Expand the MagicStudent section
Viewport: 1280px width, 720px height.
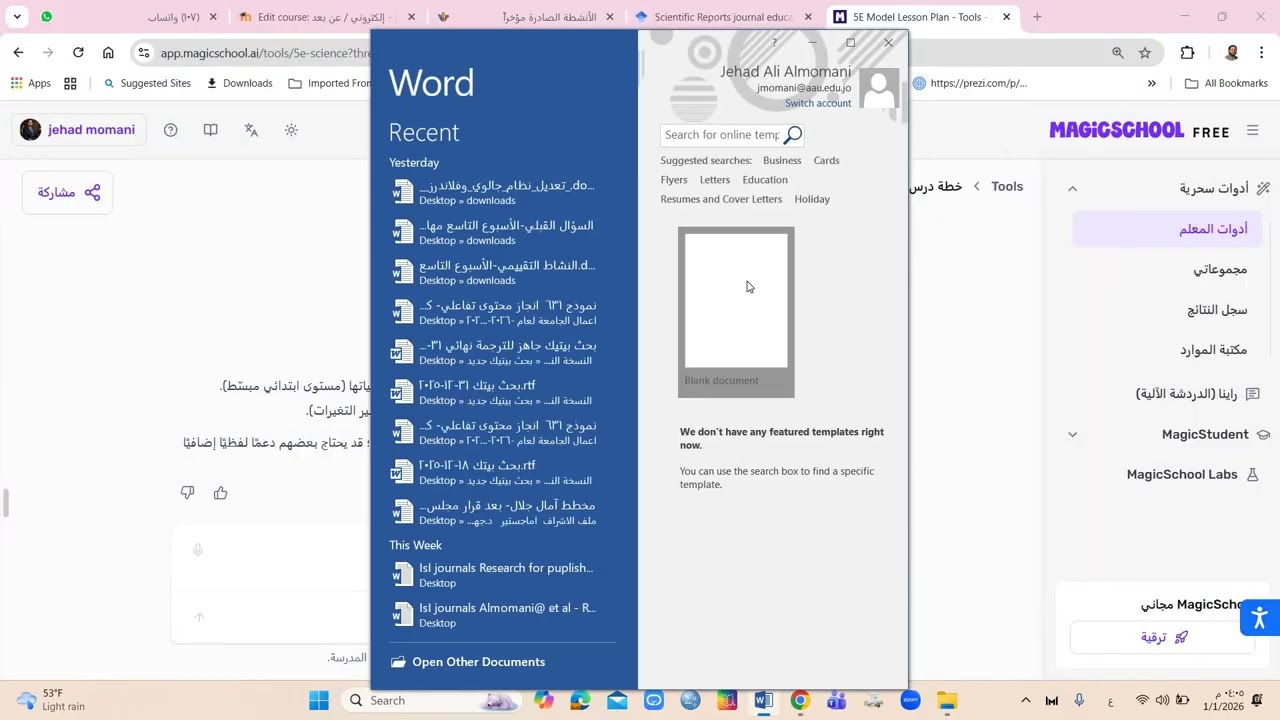1072,434
